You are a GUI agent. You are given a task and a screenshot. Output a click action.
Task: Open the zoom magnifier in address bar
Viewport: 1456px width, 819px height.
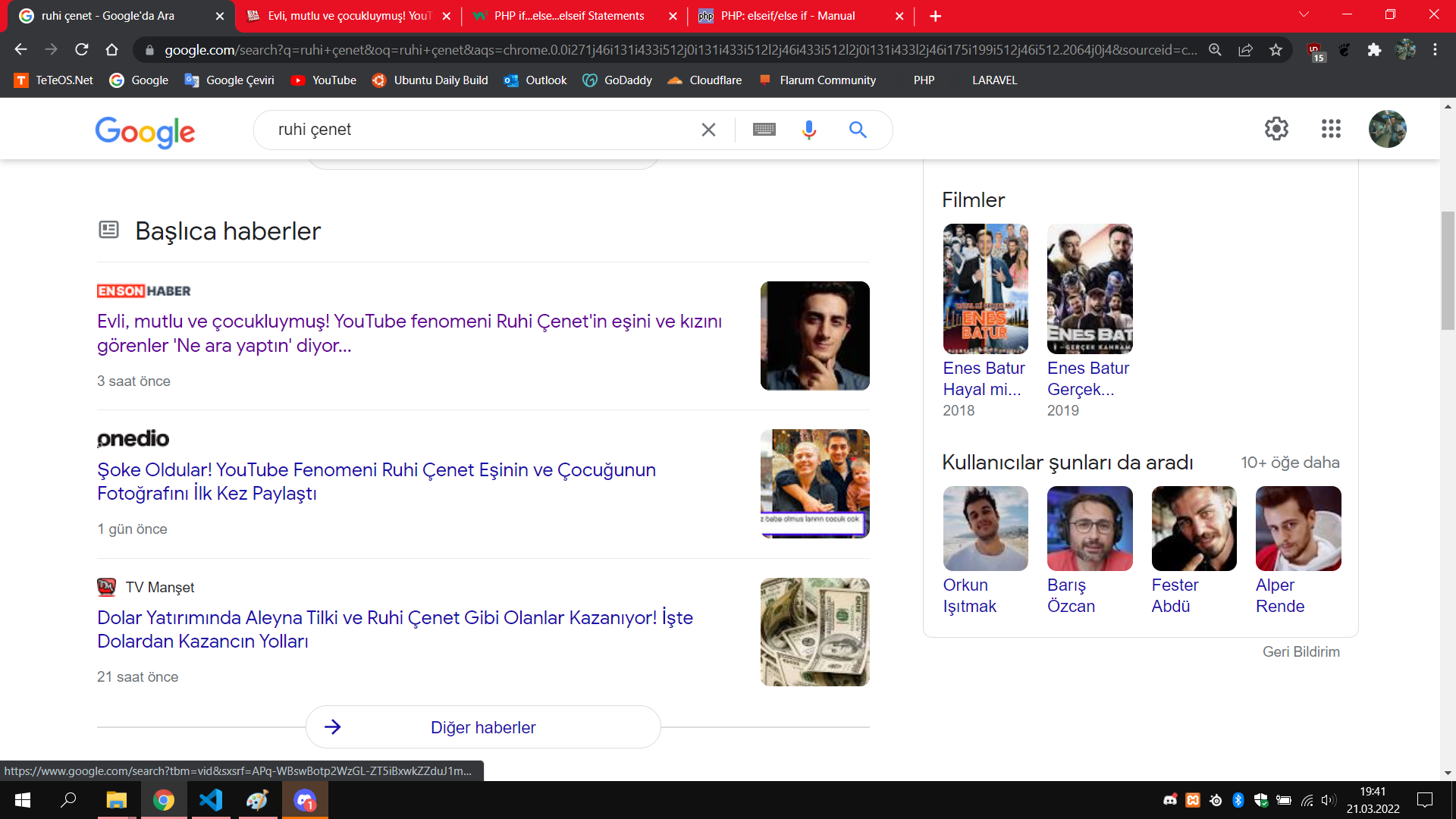coord(1215,50)
